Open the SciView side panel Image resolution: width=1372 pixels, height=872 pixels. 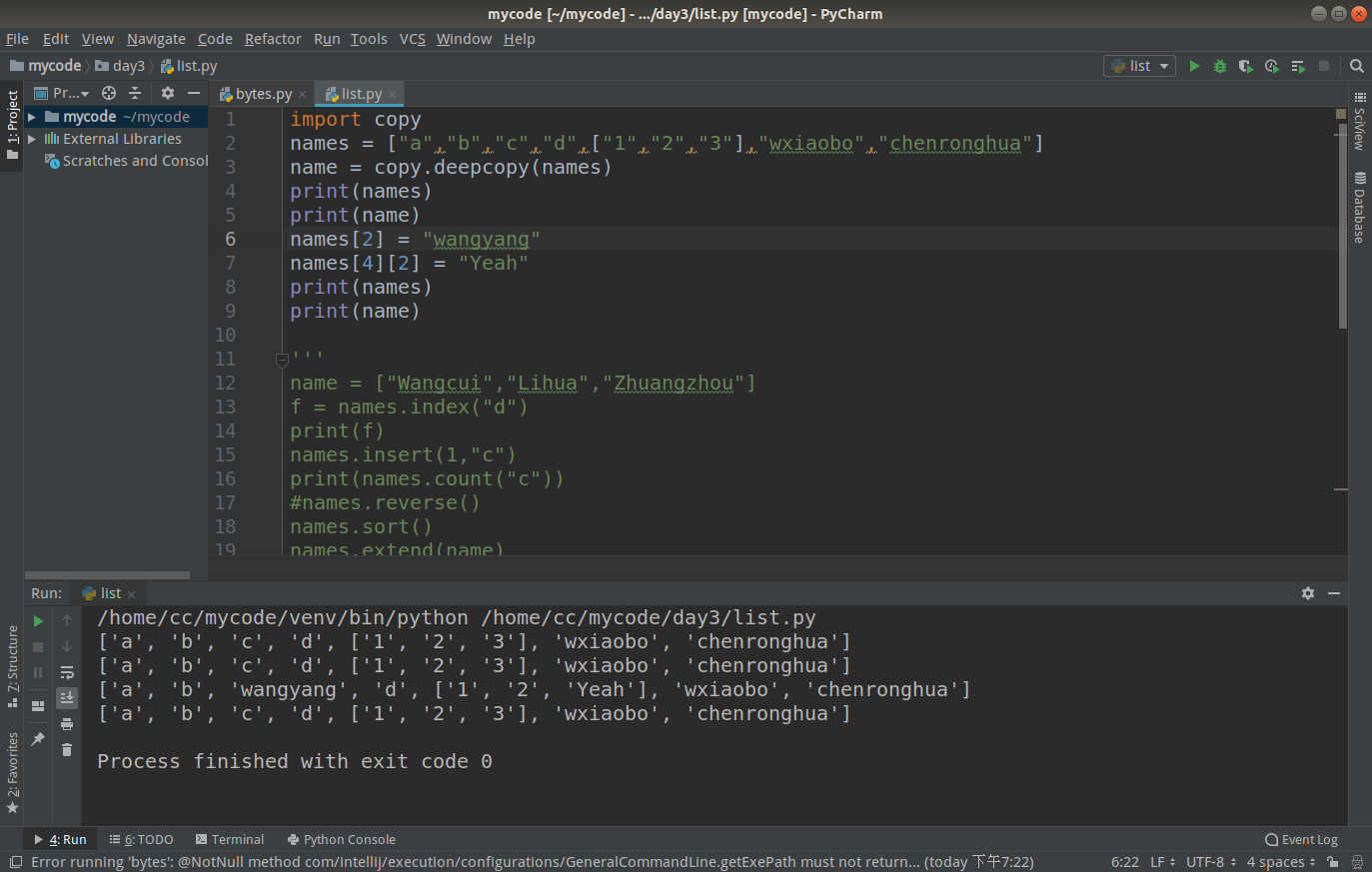coord(1359,122)
